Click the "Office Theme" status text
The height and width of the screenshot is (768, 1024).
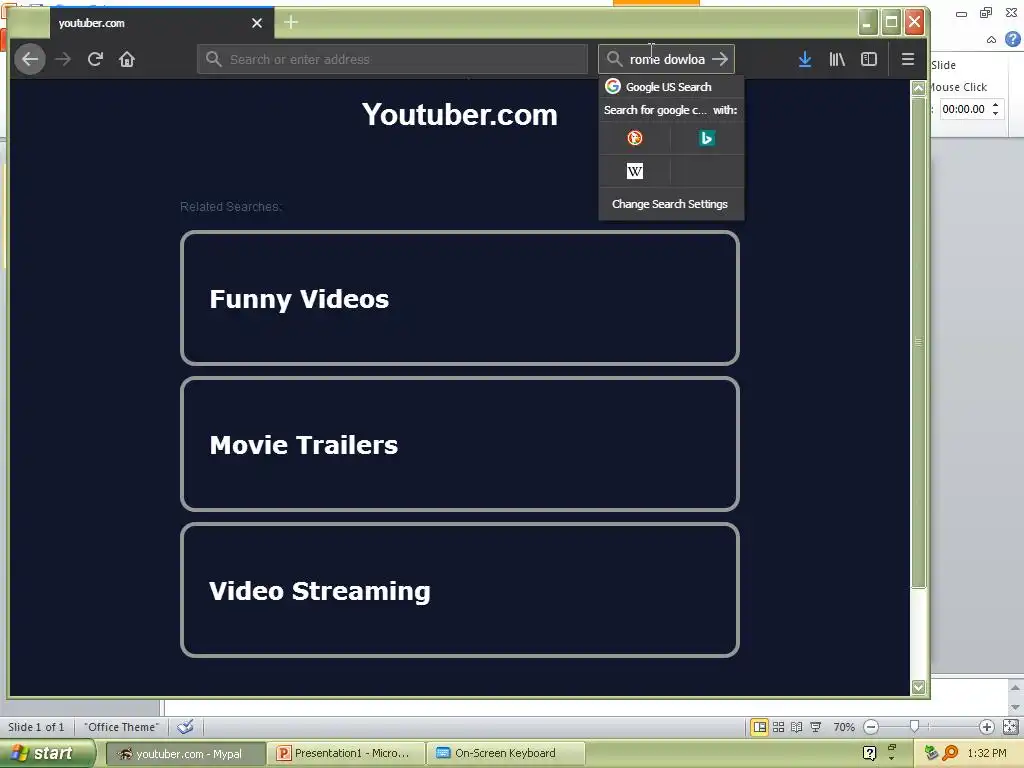[x=121, y=727]
